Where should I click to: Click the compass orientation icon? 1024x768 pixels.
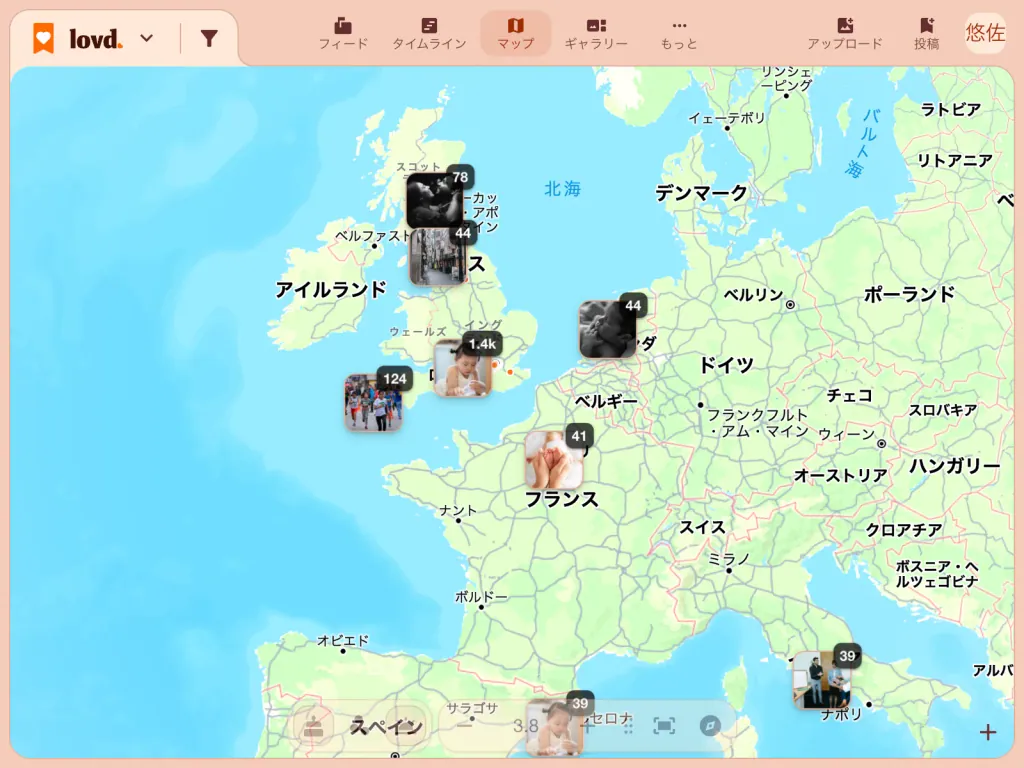click(710, 726)
